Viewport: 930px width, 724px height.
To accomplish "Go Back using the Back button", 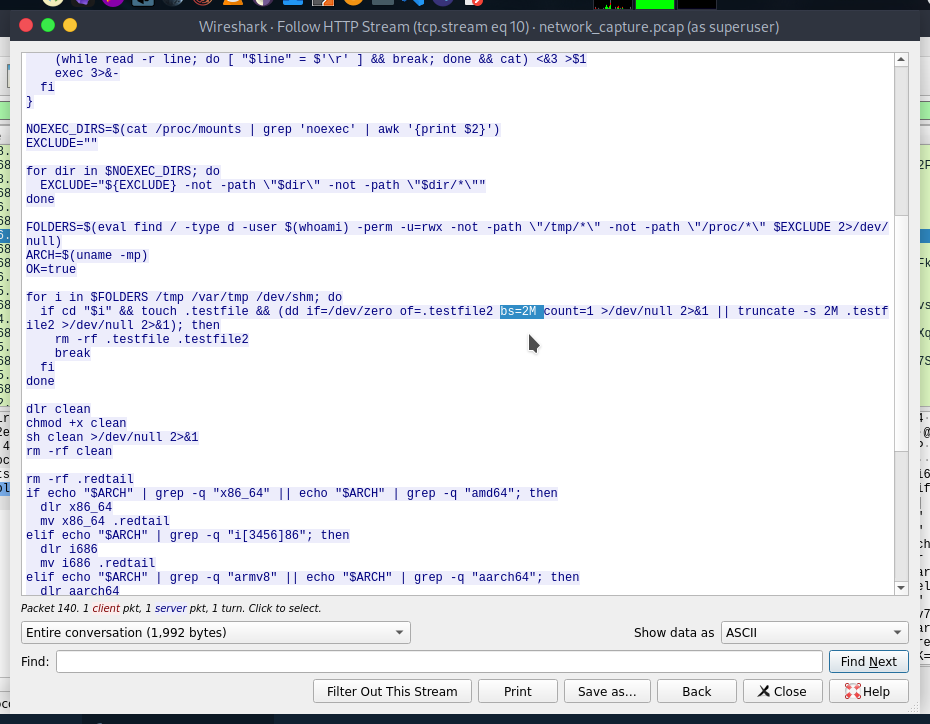I will click(x=697, y=691).
